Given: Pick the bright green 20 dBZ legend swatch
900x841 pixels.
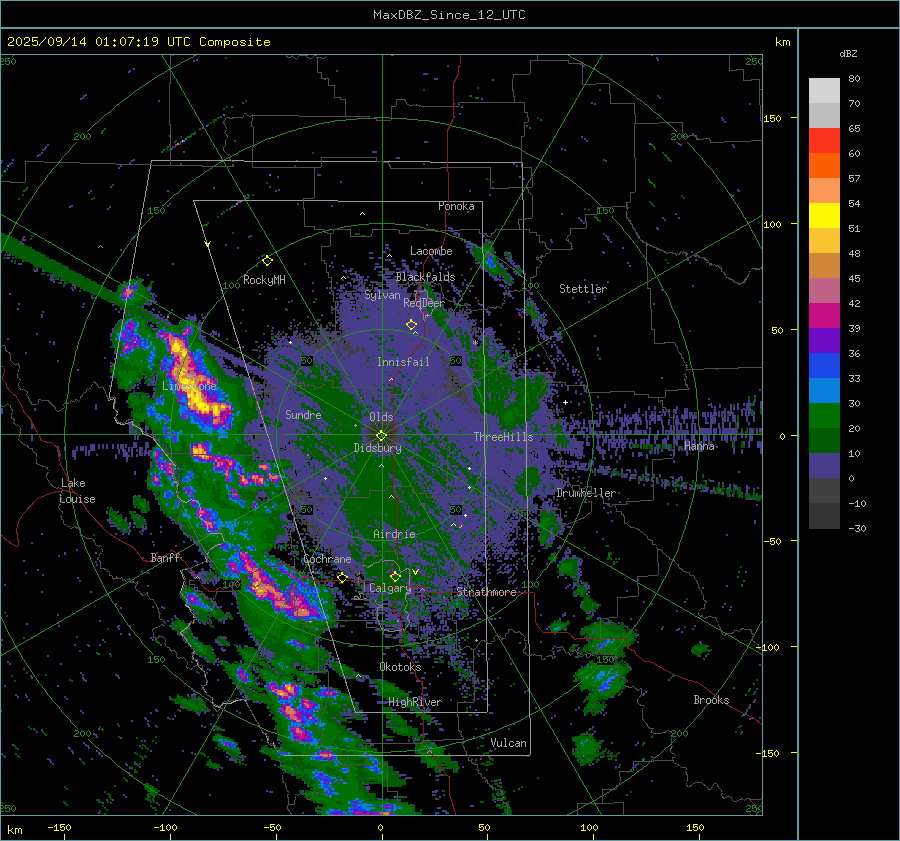Looking at the screenshot, I should point(824,416).
